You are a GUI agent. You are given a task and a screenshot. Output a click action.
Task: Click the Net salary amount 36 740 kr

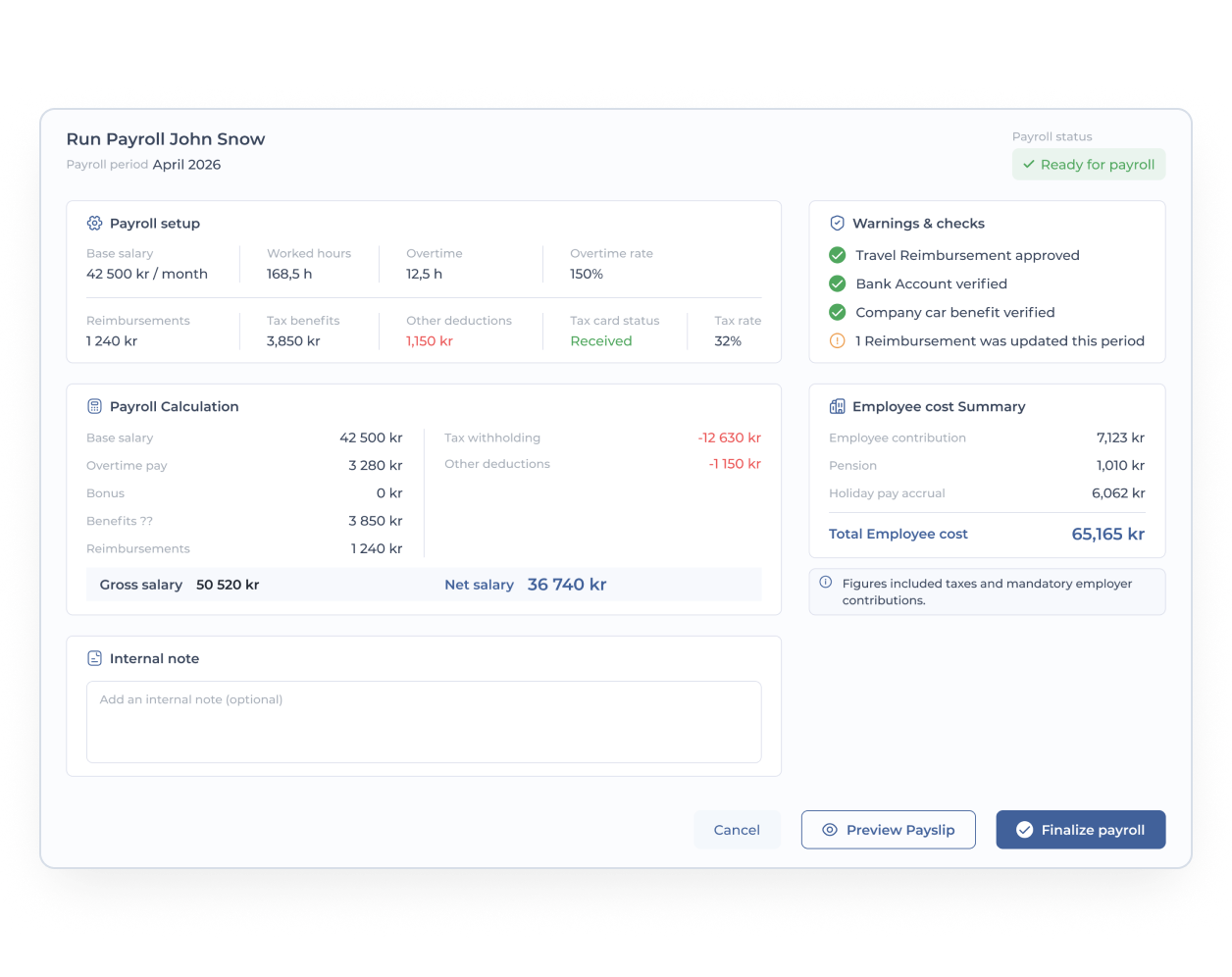(567, 585)
